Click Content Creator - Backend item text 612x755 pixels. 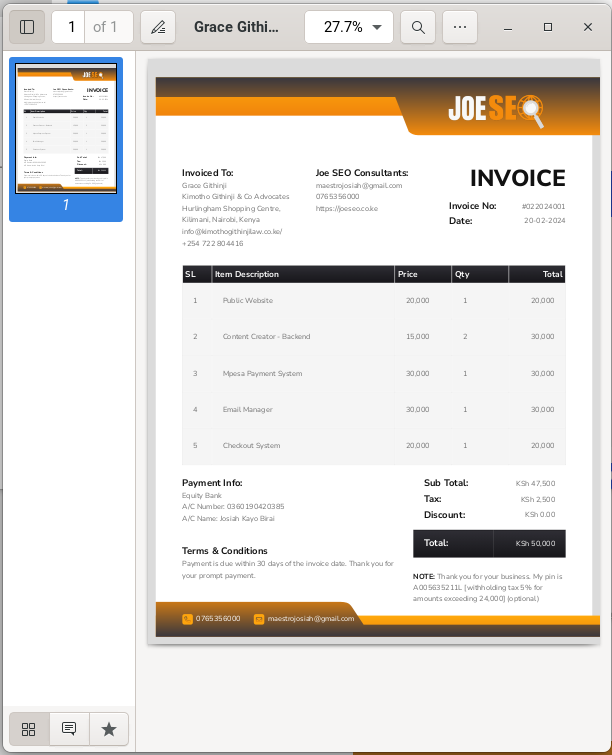(x=266, y=337)
